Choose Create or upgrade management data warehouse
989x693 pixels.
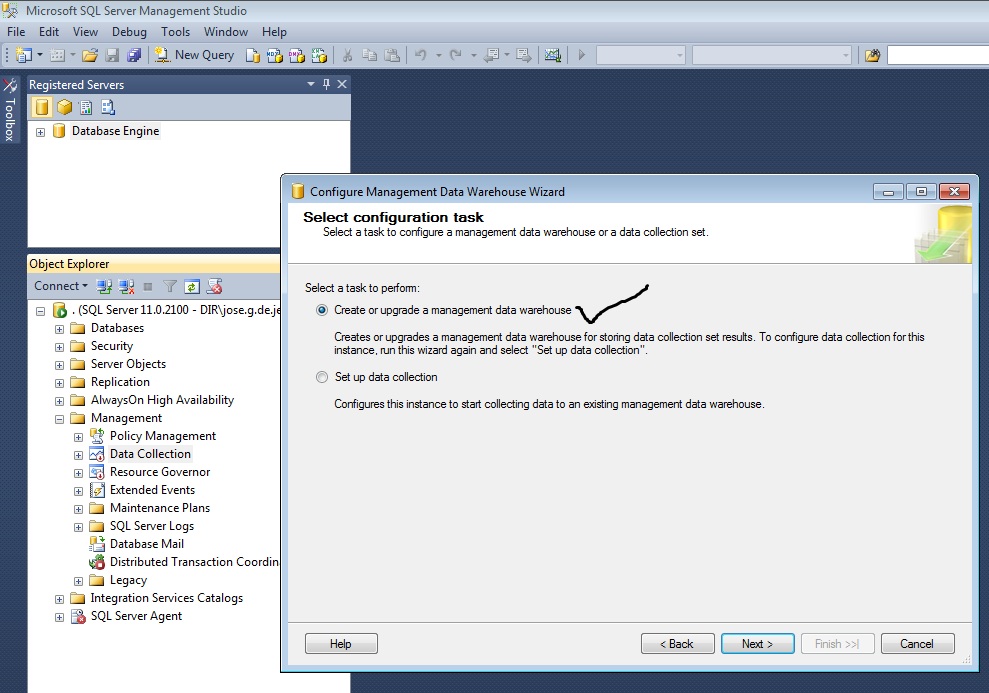coord(322,310)
